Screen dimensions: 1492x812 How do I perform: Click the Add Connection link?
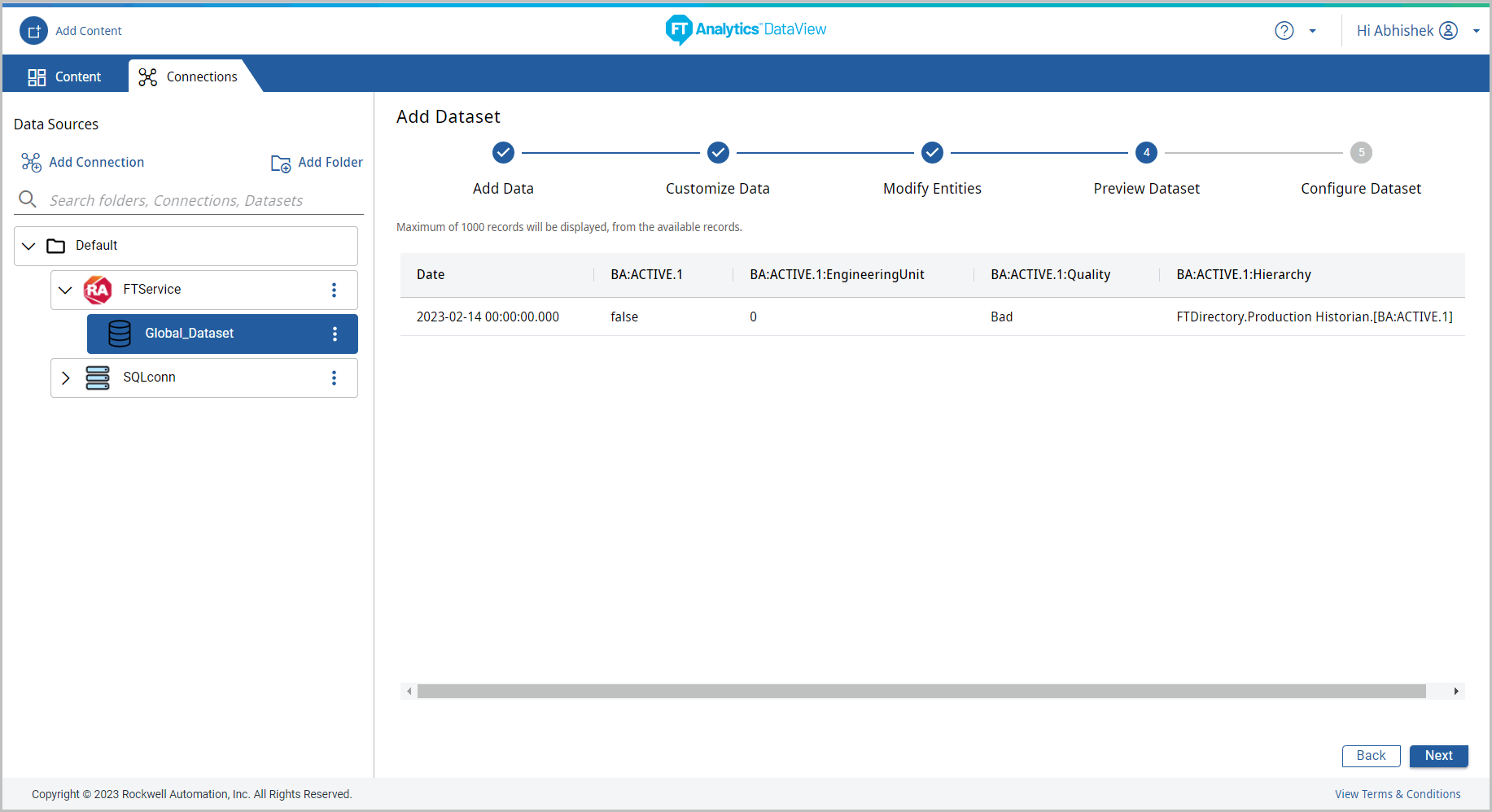coord(96,163)
